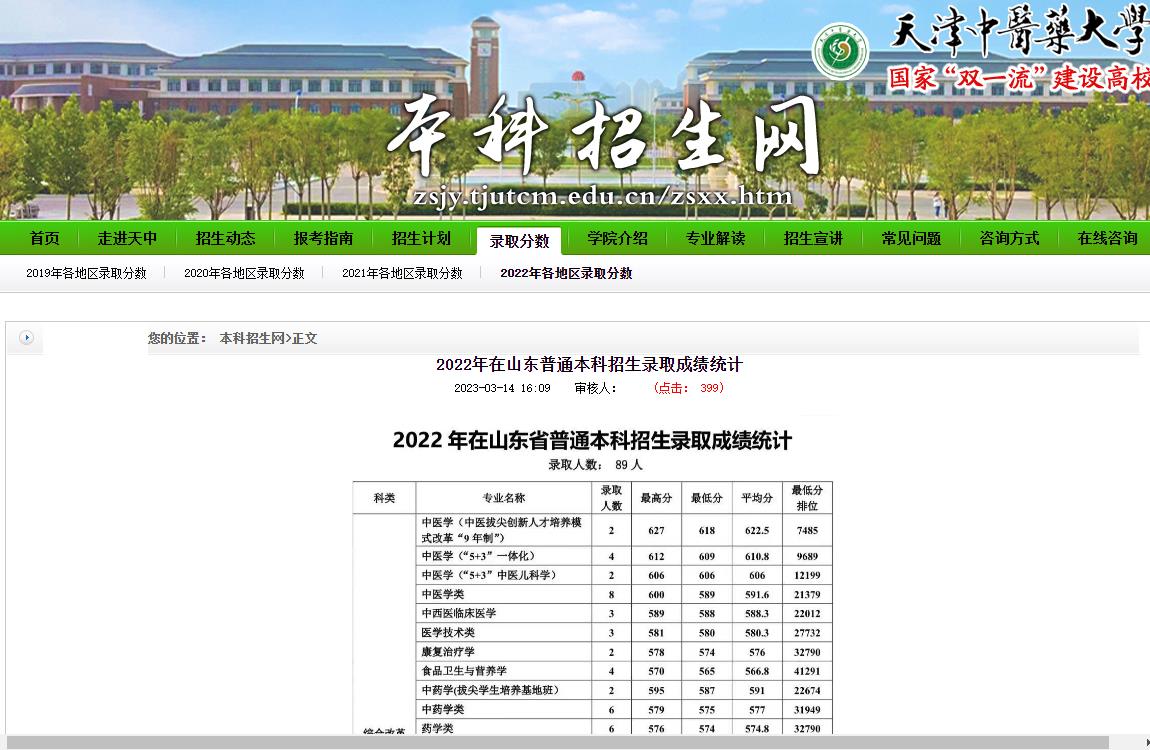This screenshot has height=750, width=1150.
Task: Open the 招生计划 menu item
Action: pos(421,238)
